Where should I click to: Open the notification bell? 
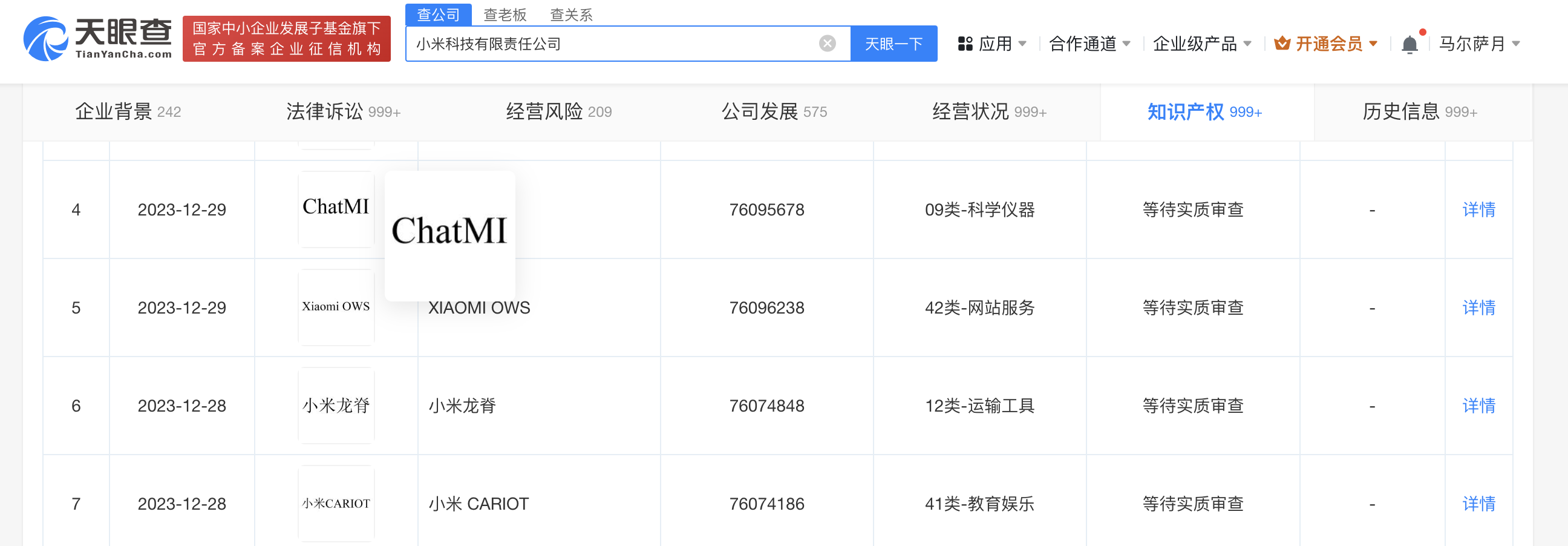1410,42
